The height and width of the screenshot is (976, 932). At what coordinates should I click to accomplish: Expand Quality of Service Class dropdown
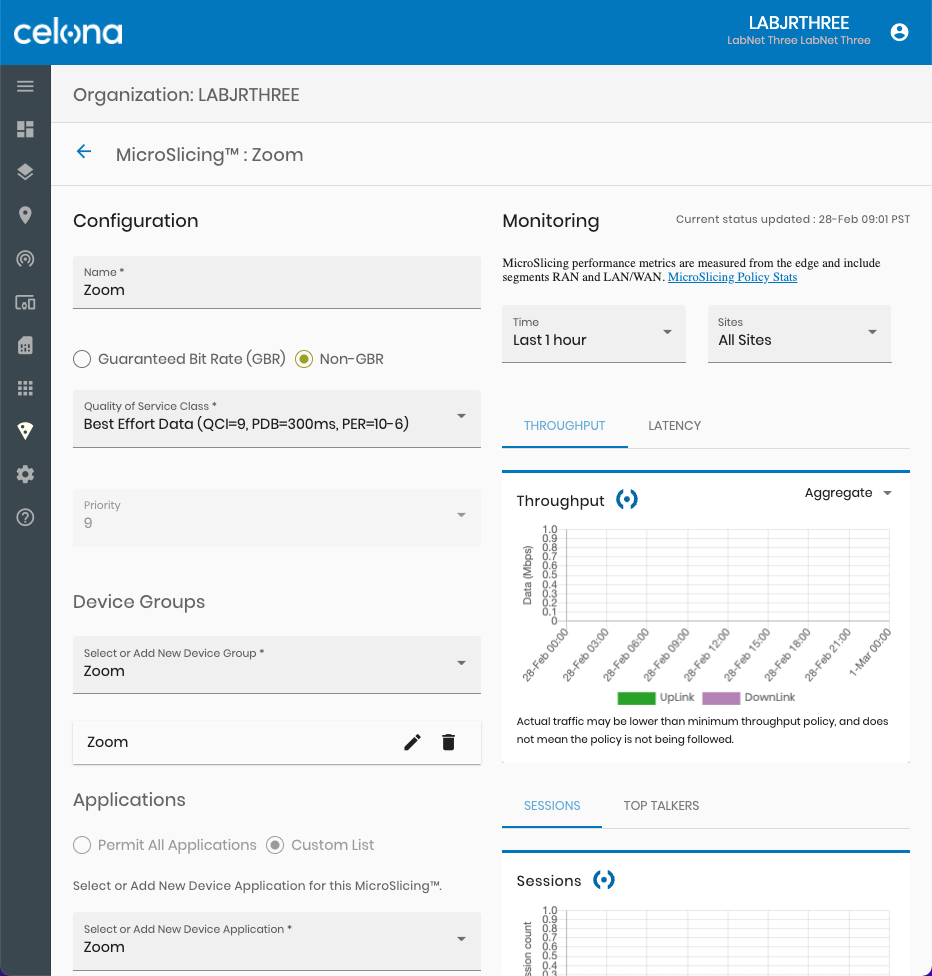pos(277,418)
